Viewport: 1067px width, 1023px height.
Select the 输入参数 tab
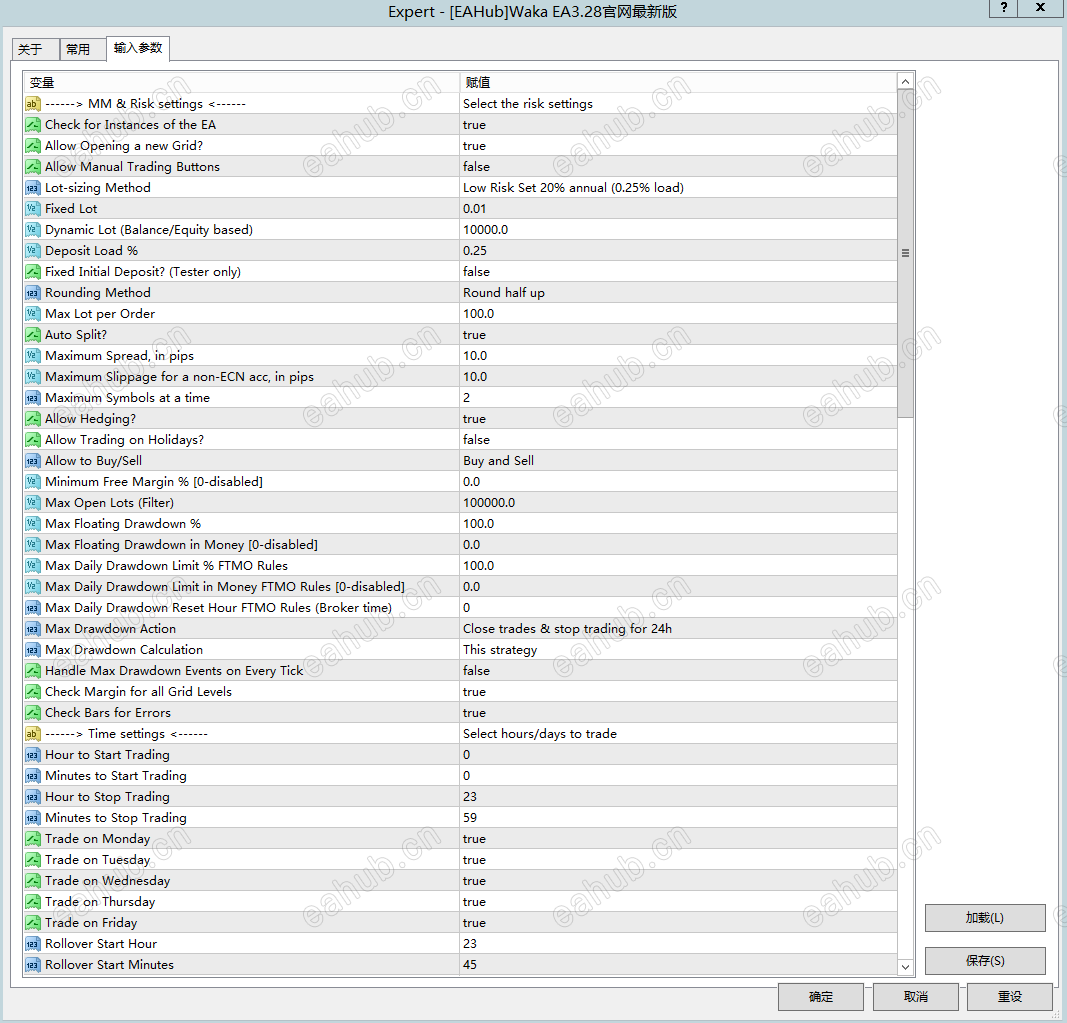138,48
